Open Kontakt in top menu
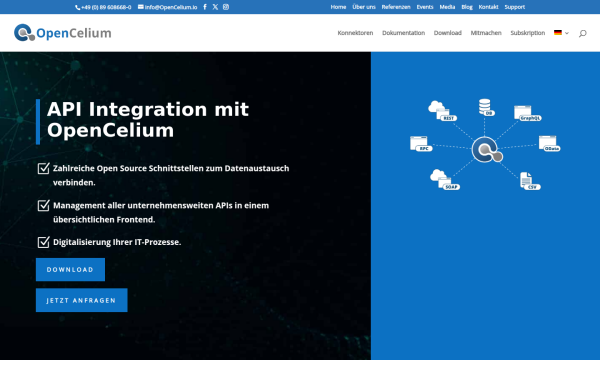Image resolution: width=600 pixels, height=375 pixels. click(488, 7)
